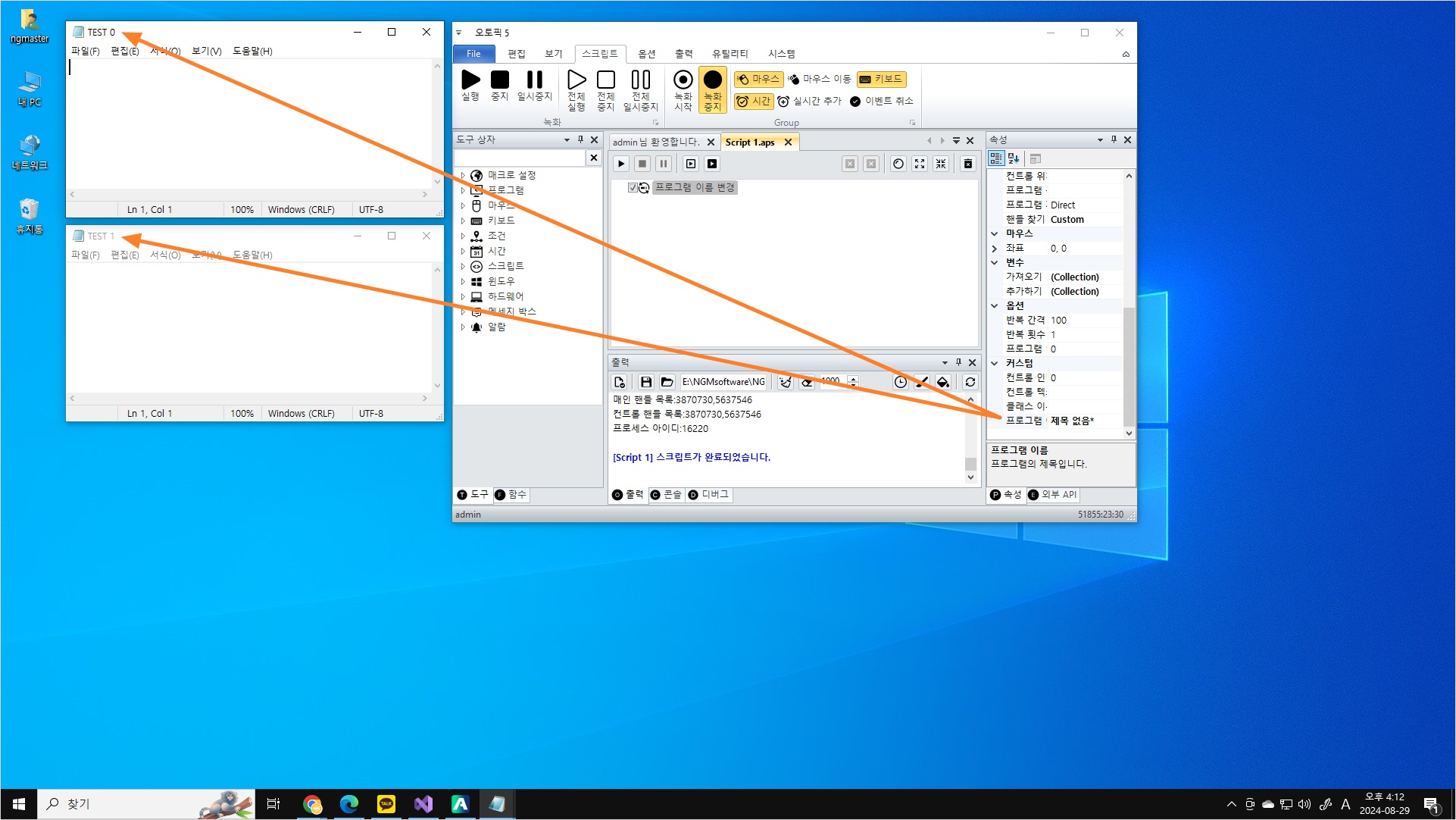Click the expand-all icon in script toolbar
Screen dimensions: 1456x820
[x=919, y=164]
